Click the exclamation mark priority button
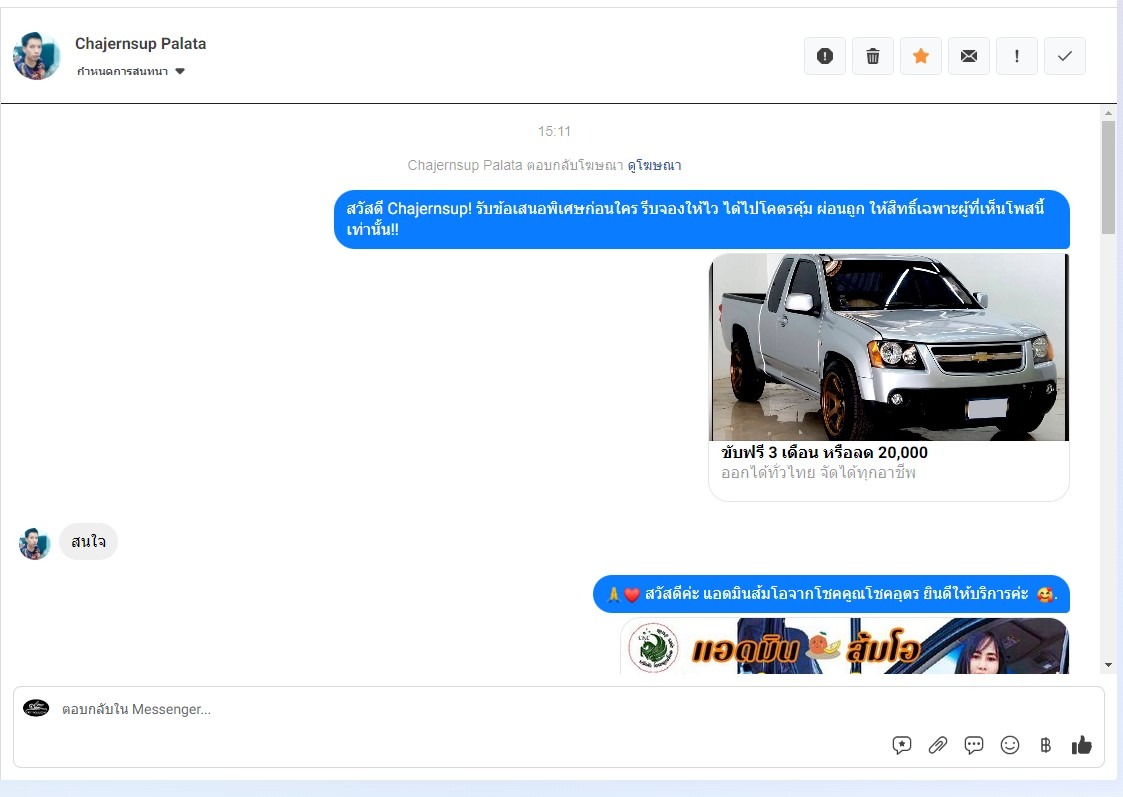This screenshot has height=797, width=1123. (1017, 56)
